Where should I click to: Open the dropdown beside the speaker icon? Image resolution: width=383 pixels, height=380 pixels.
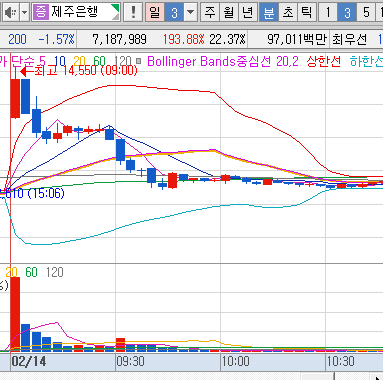point(25,12)
